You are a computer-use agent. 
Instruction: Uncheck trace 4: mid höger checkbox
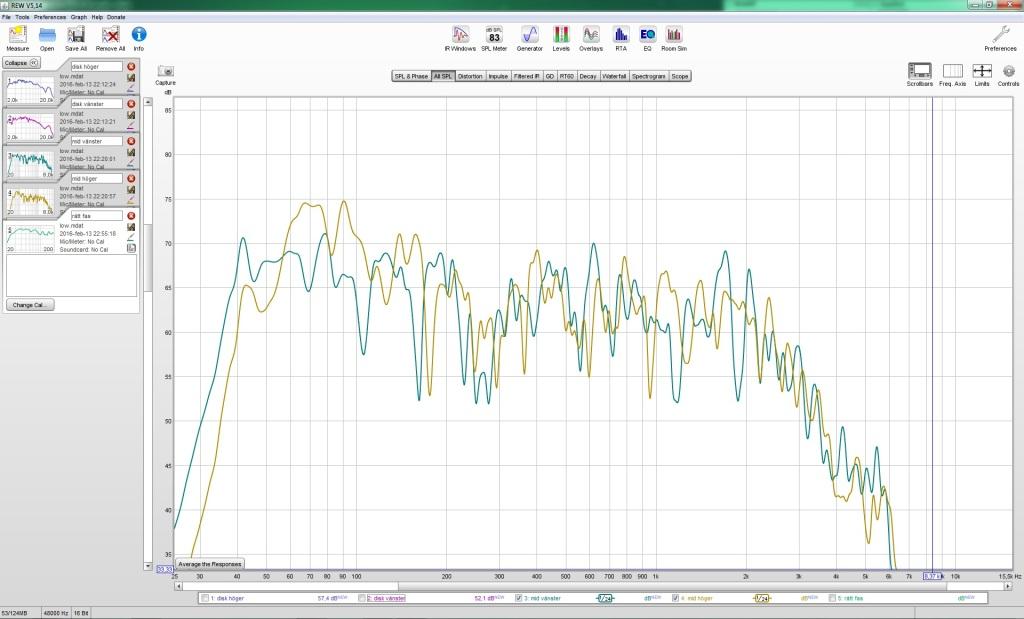675,598
